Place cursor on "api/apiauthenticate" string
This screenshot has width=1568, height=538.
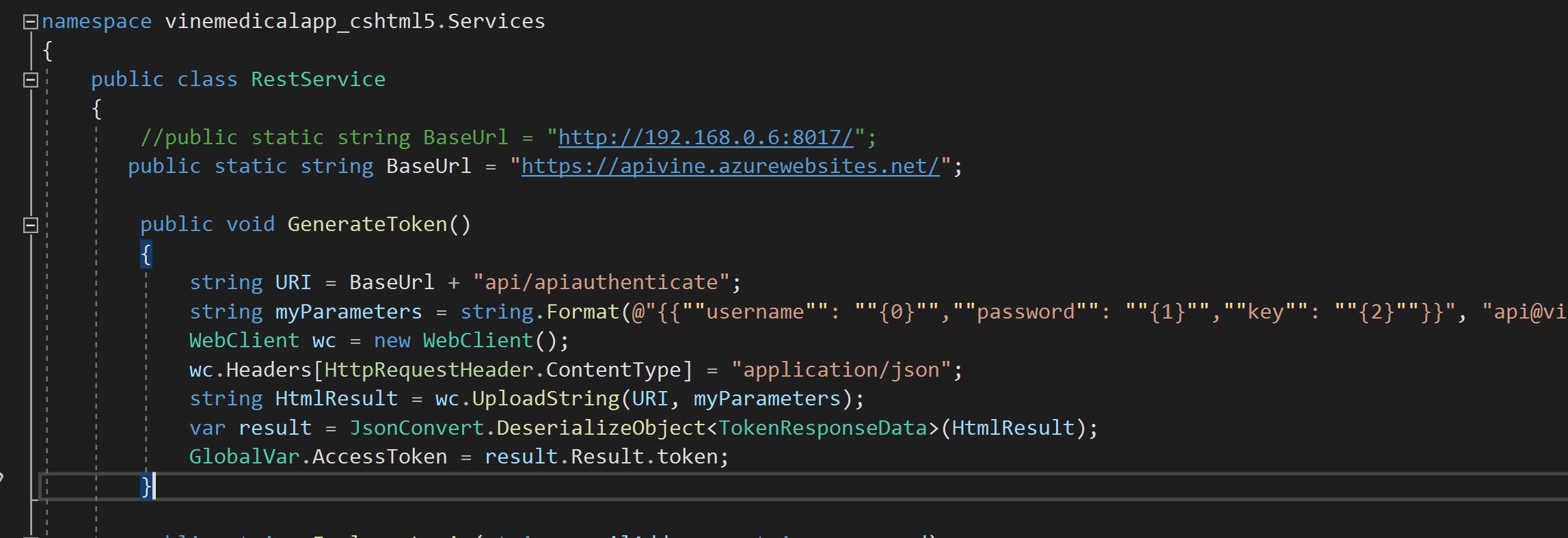(601, 282)
